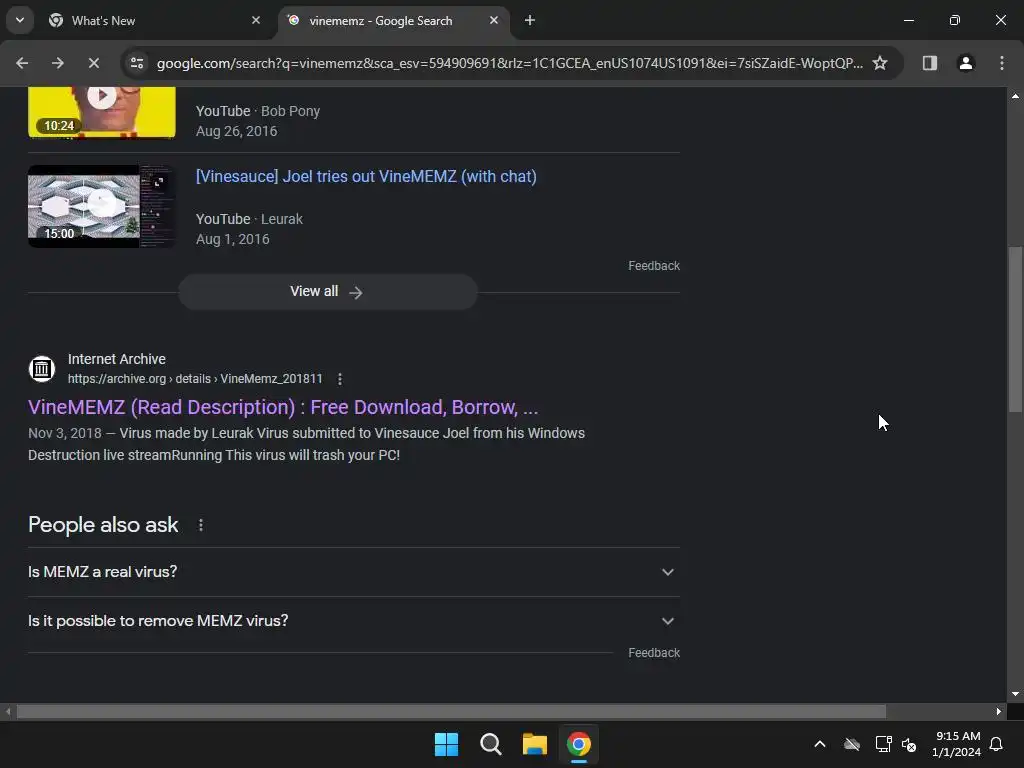The width and height of the screenshot is (1024, 768).
Task: Show hidden system tray icons
Action: [820, 744]
